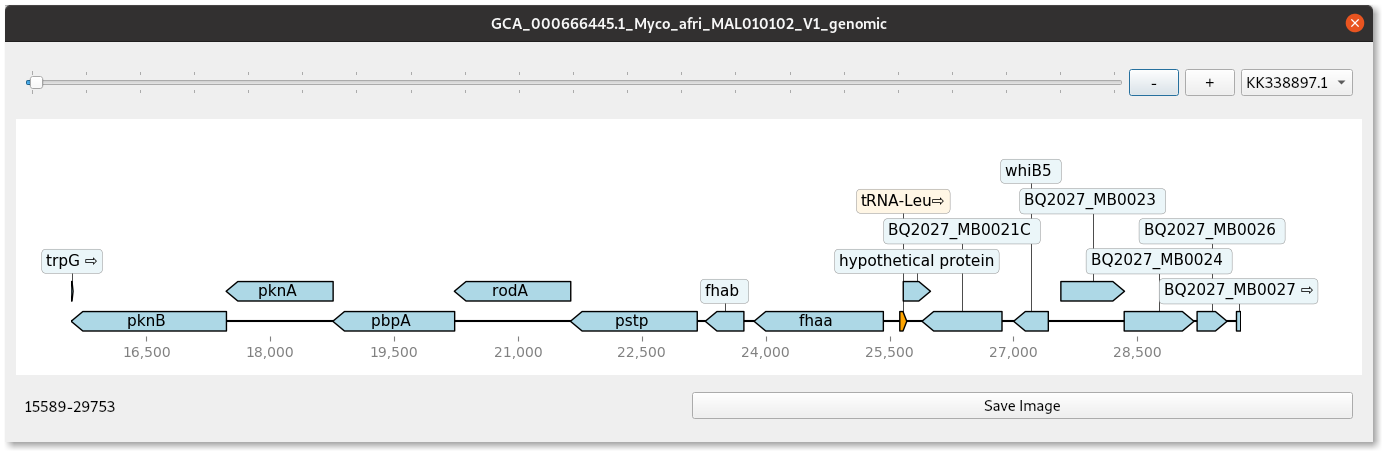Click the BQ2027_MB0021C label
Screen dimensions: 1382x451
(958, 230)
